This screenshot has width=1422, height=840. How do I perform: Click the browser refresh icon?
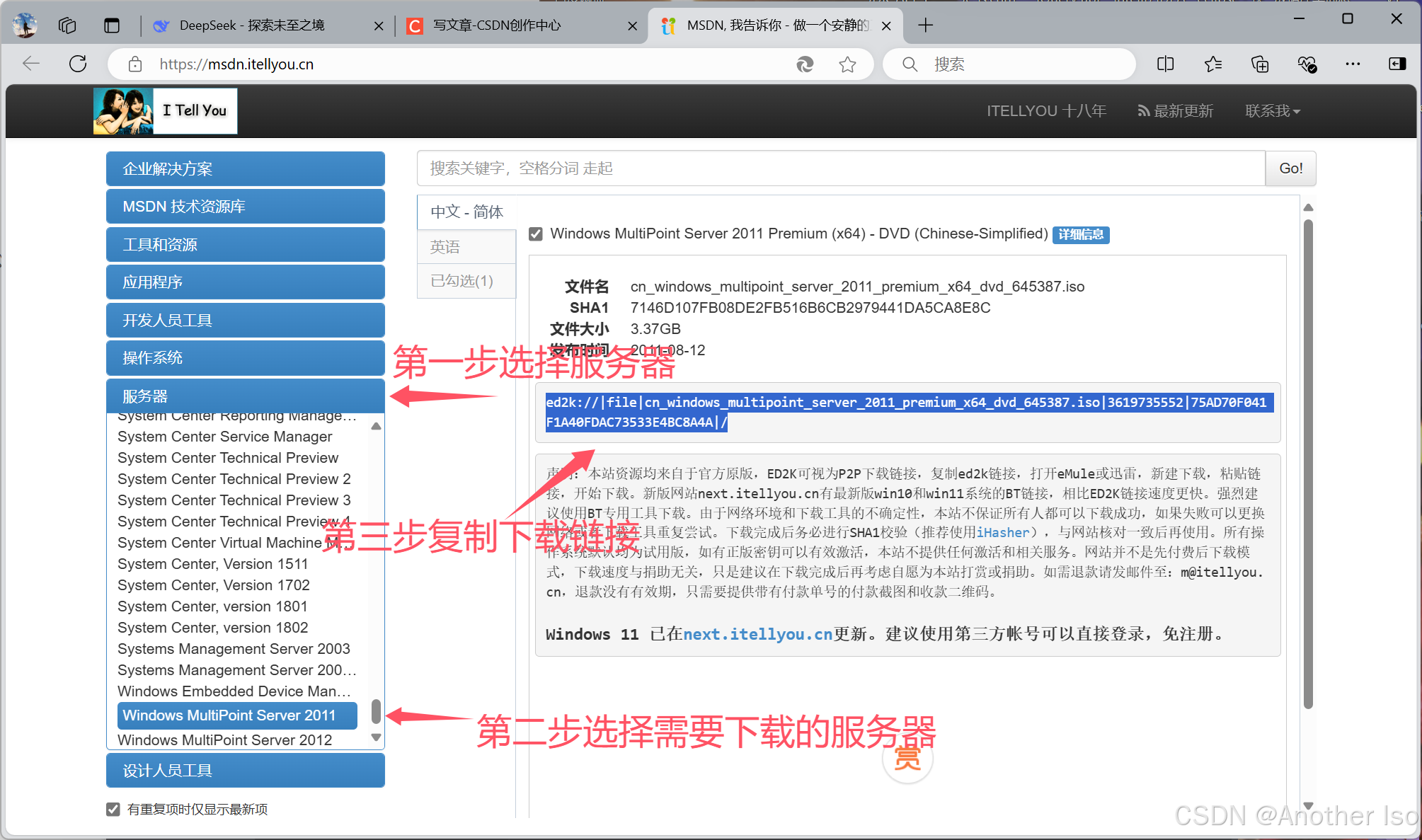tap(78, 64)
